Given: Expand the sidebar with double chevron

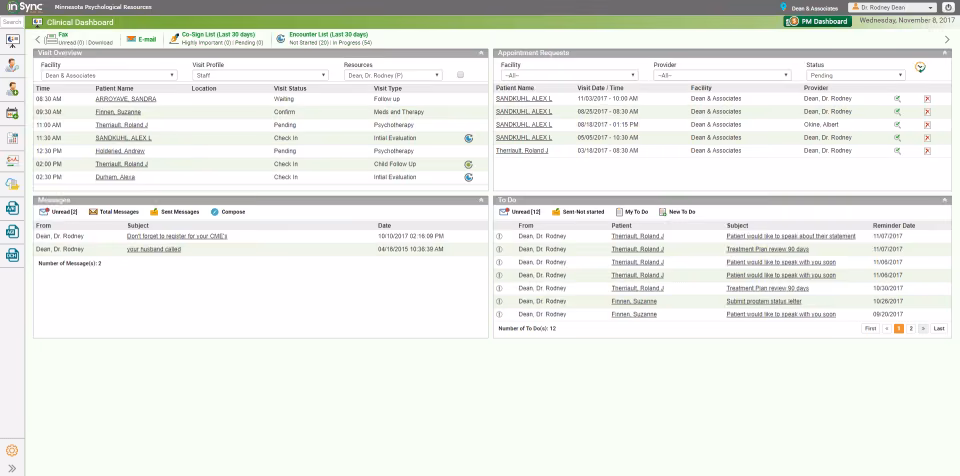Looking at the screenshot, I should (12, 469).
